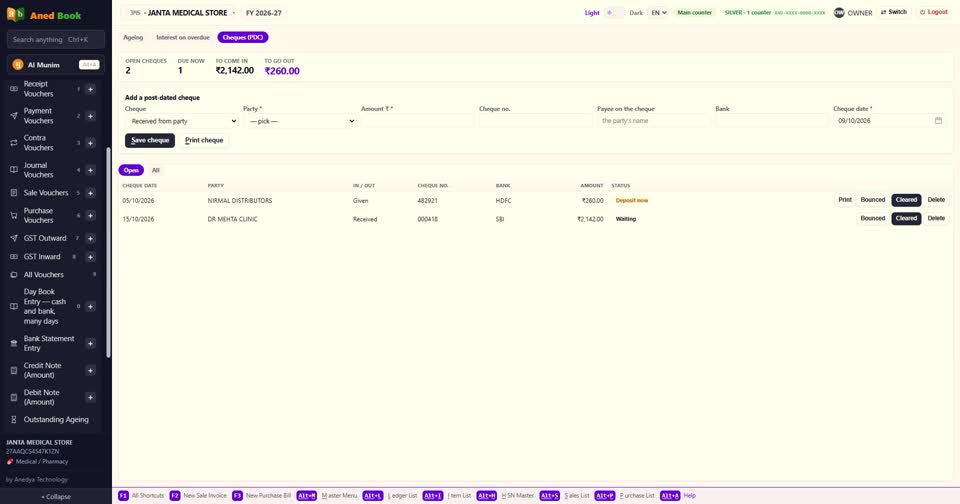Click the Al Munim avatar icon
Screen dimensions: 960x504
(x=18, y=64)
